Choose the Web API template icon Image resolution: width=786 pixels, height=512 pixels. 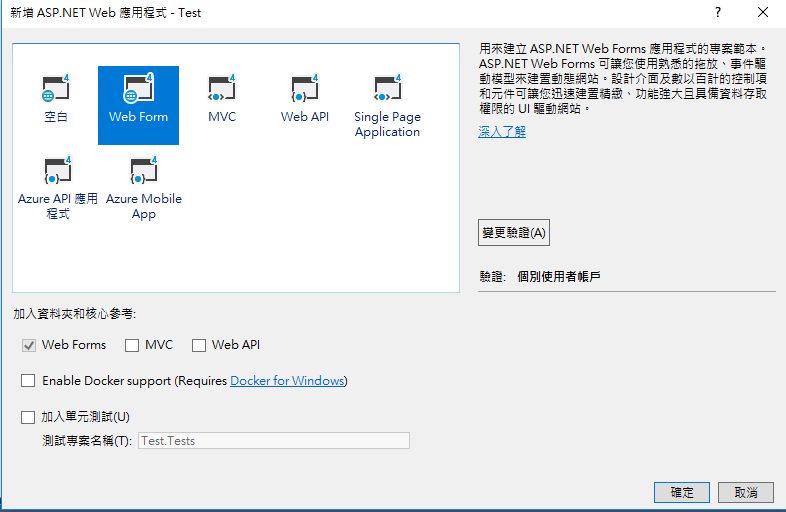pos(305,89)
